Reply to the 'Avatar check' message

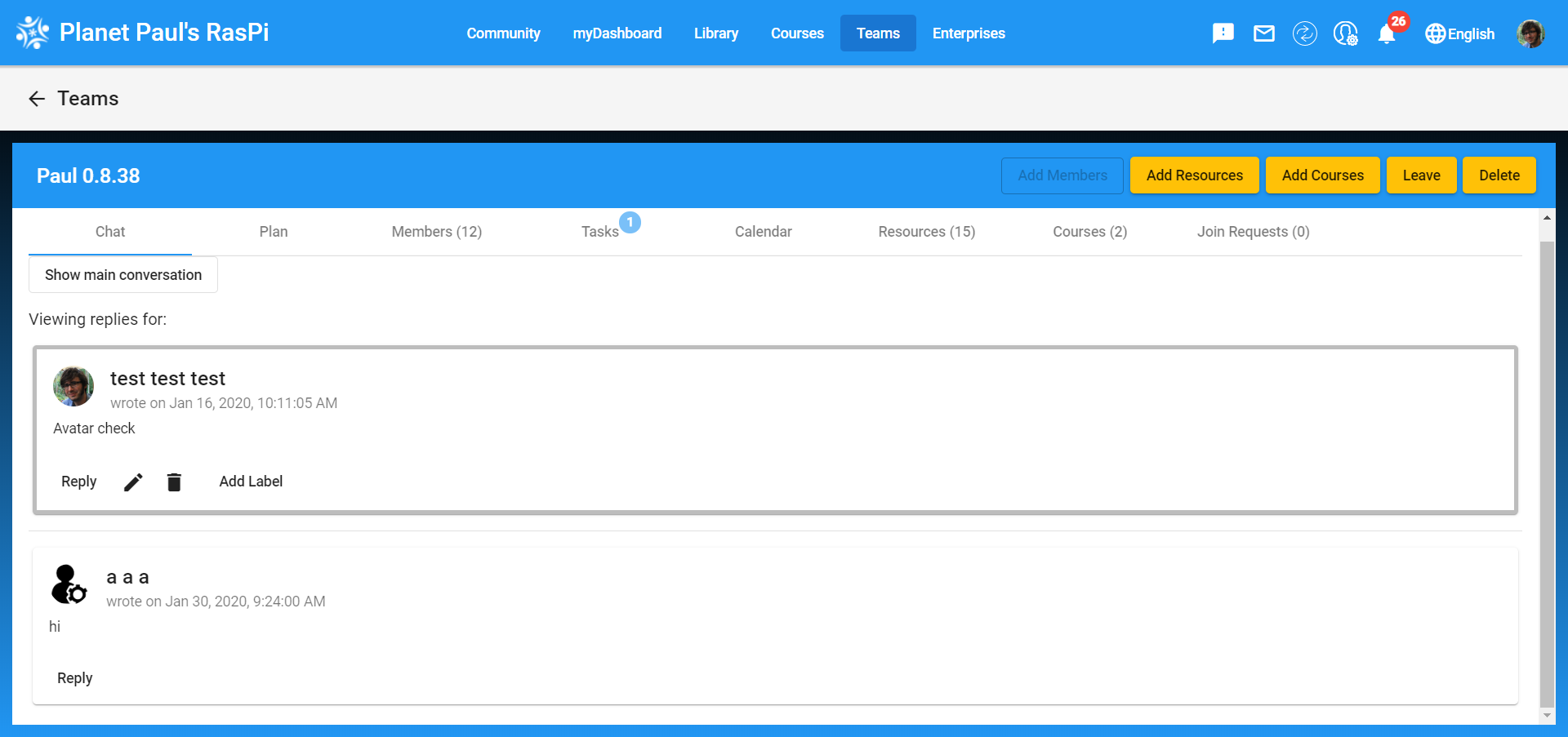[78, 482]
